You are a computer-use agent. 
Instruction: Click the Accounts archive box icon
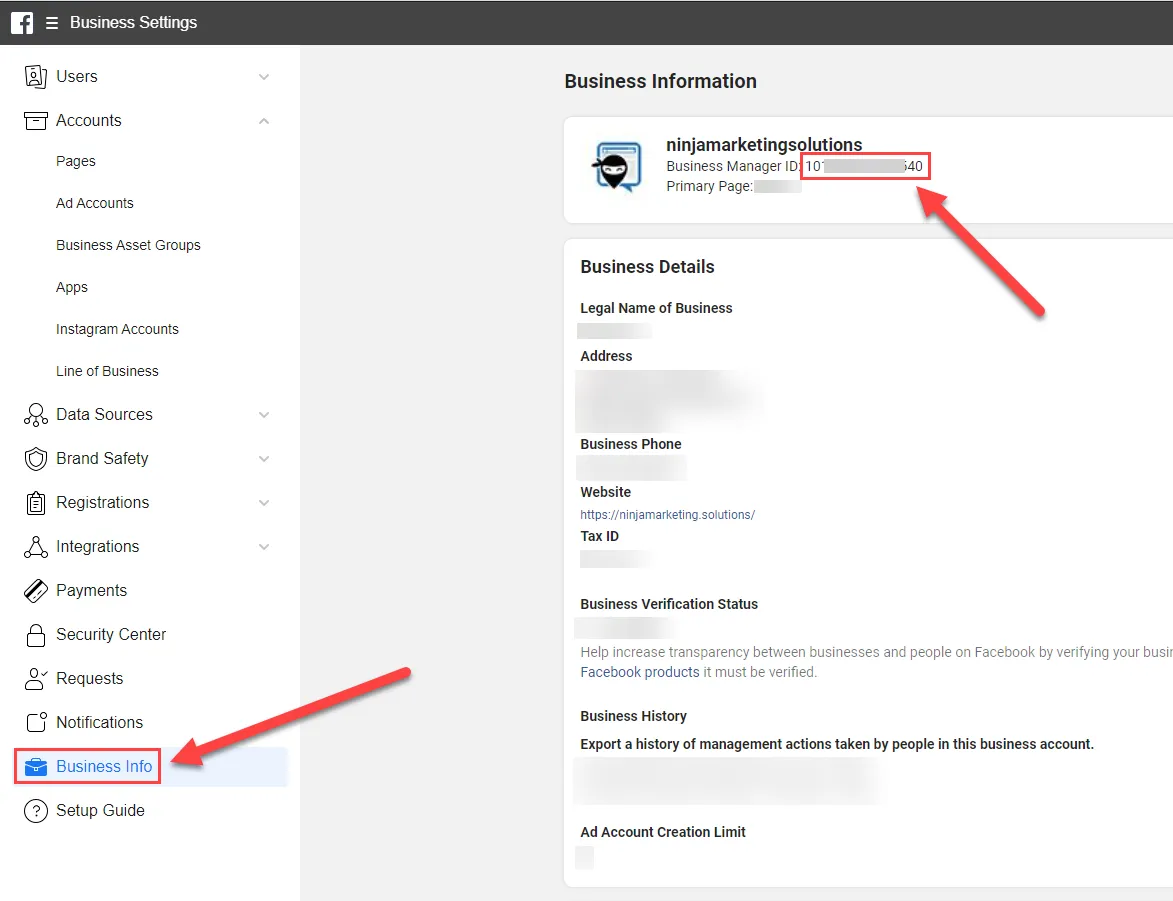tap(35, 120)
